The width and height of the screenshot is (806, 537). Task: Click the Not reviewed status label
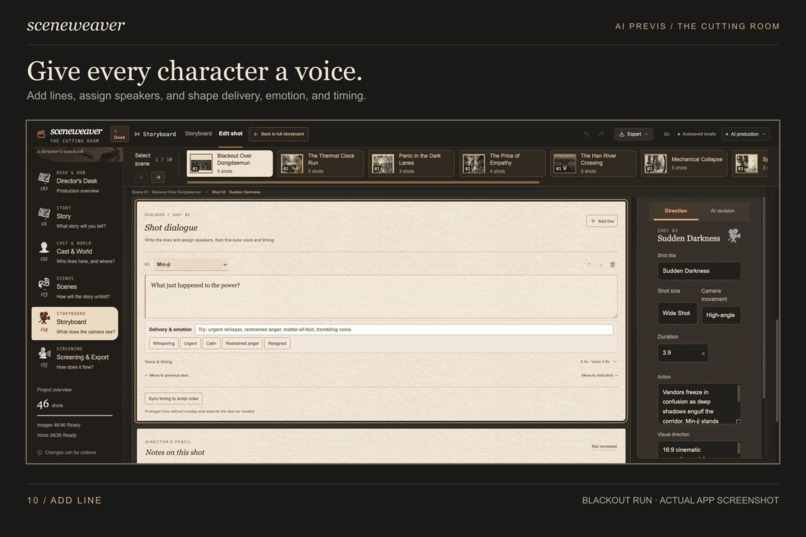(x=604, y=447)
